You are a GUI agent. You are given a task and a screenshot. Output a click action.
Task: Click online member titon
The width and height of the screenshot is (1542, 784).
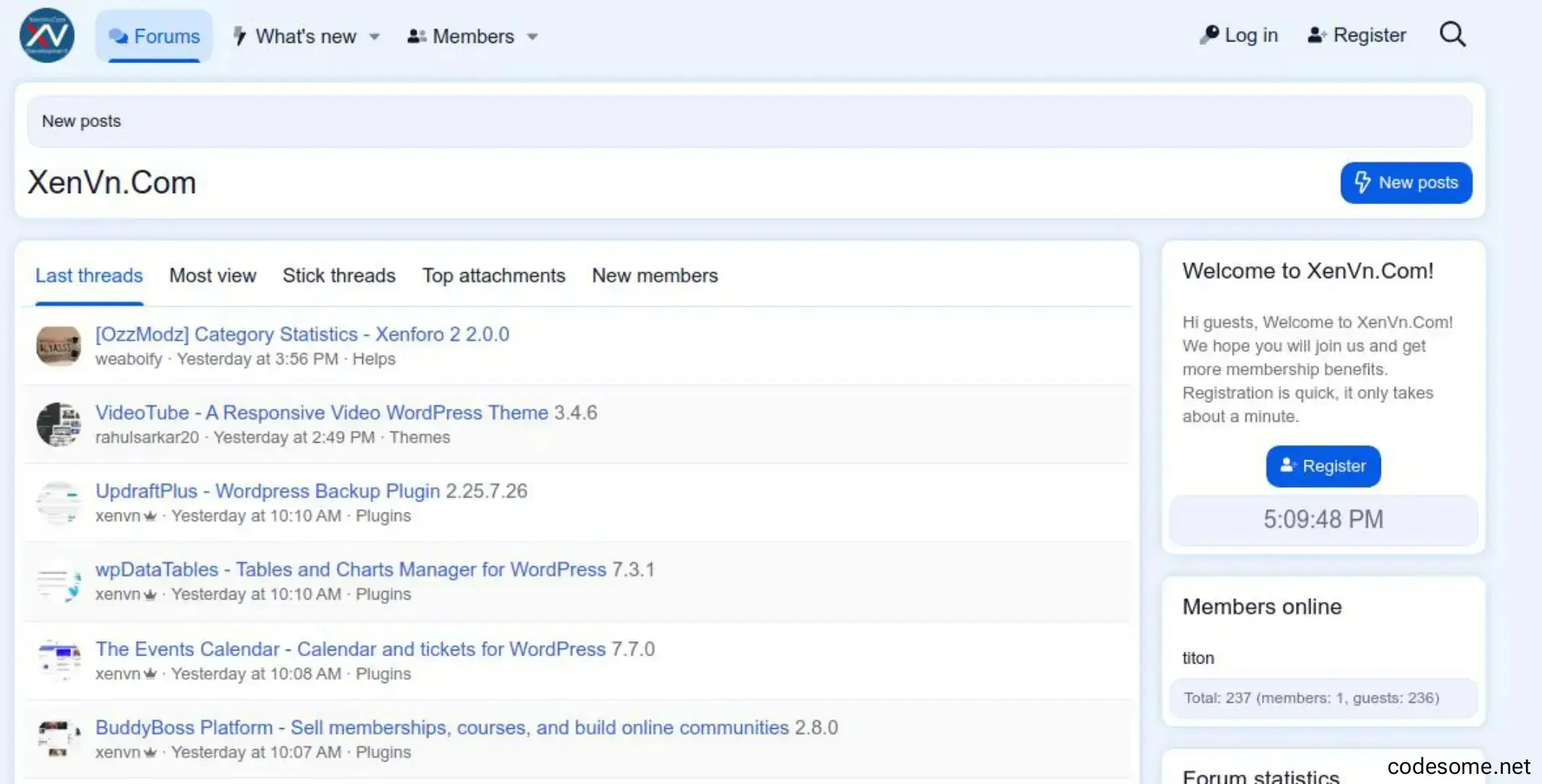(x=1198, y=658)
